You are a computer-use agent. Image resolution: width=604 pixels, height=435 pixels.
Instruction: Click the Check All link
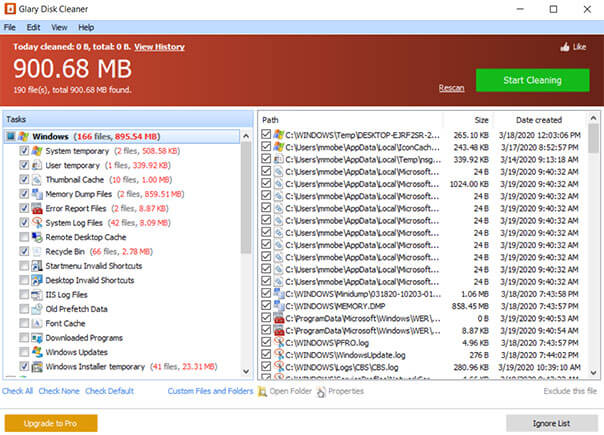pyautogui.click(x=18, y=391)
